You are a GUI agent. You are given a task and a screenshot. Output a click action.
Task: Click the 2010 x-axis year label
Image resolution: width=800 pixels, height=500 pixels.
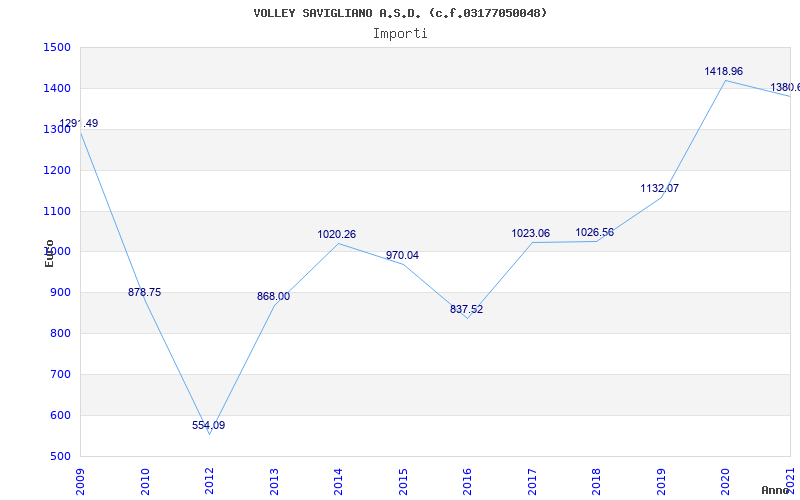[x=145, y=482]
